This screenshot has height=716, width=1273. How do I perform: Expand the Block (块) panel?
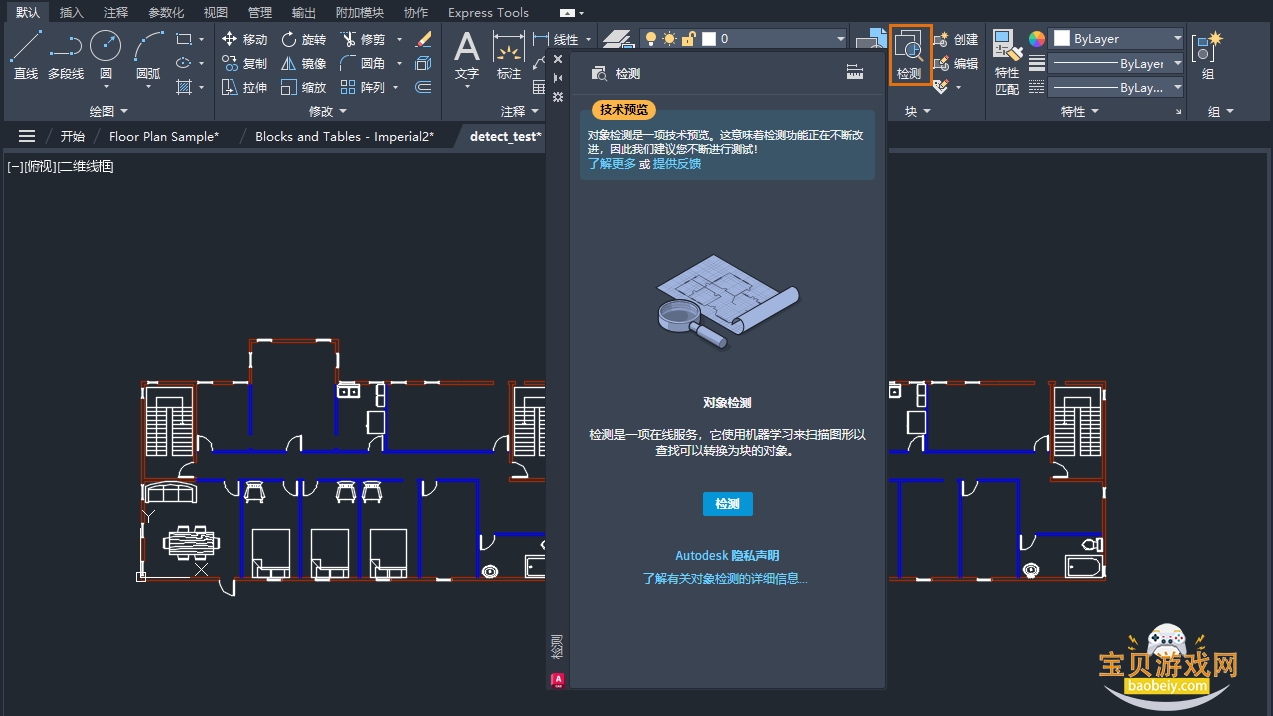click(x=917, y=111)
